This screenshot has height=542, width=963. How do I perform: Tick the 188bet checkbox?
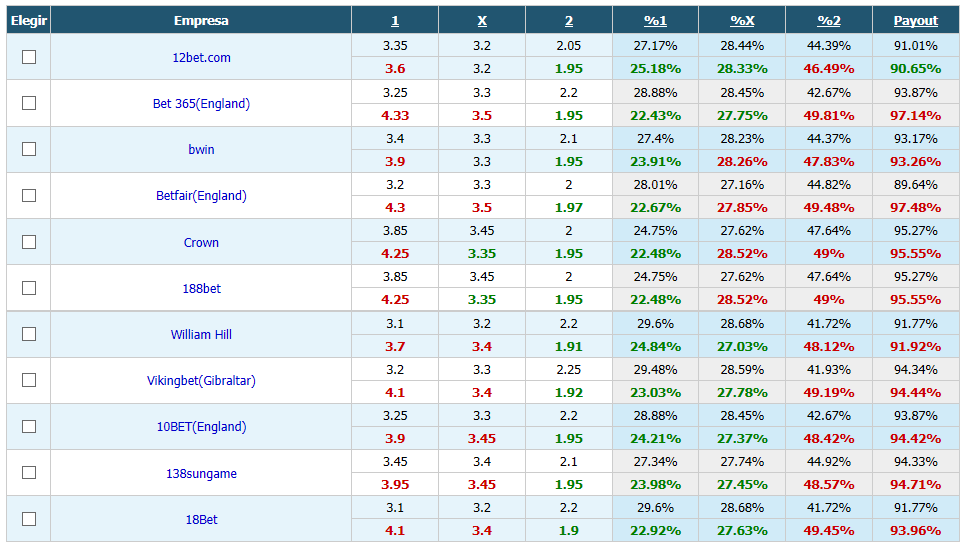point(29,288)
